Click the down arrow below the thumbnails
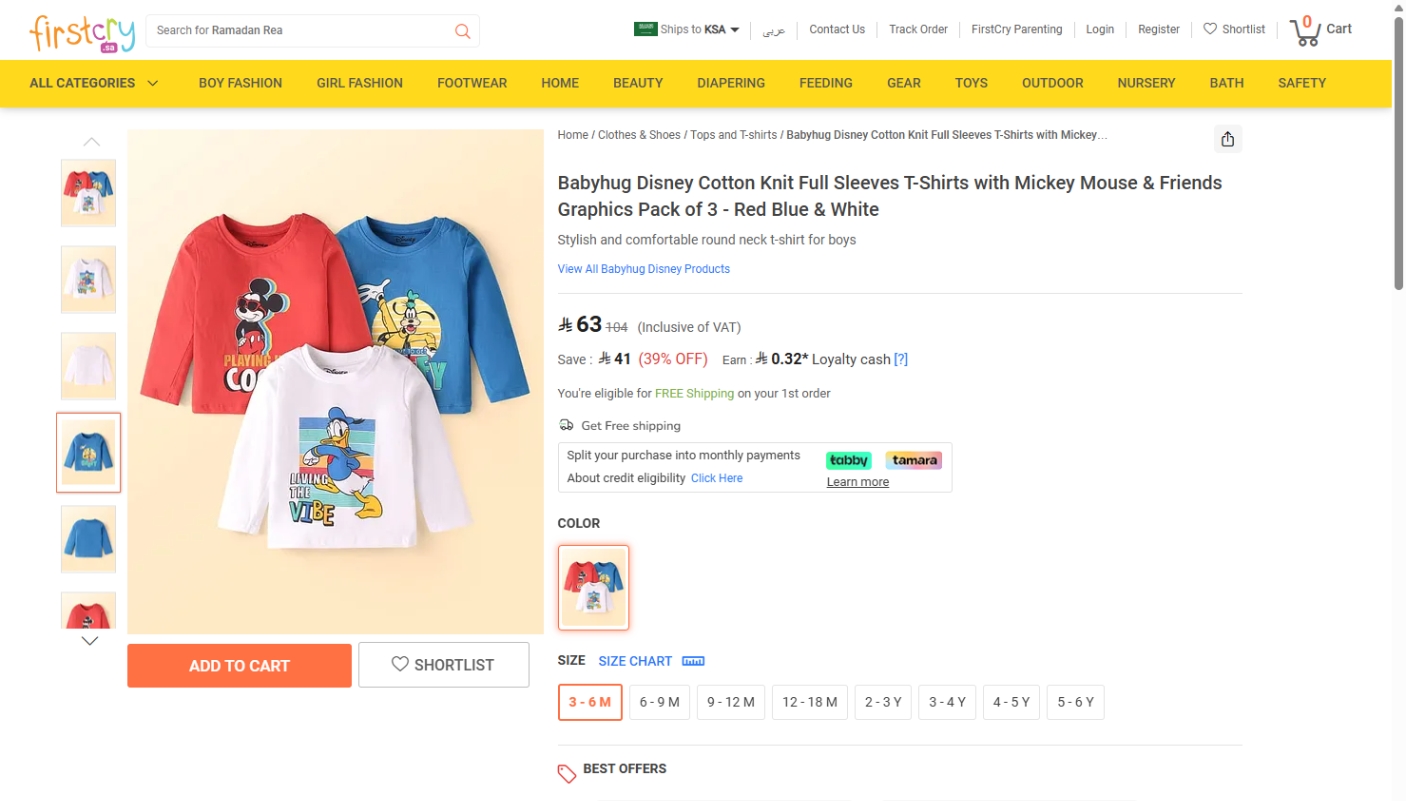This screenshot has width=1406, height=801. [x=89, y=640]
